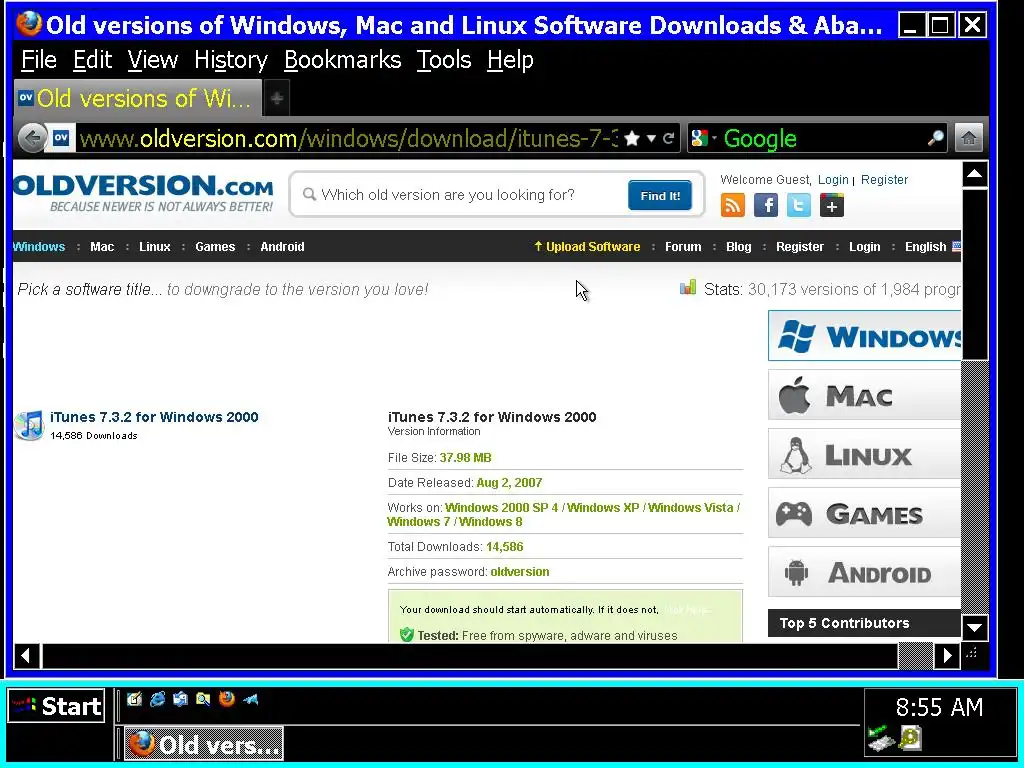Click the horizontal scrollbar left arrow
The width and height of the screenshot is (1024, 768).
[27, 655]
